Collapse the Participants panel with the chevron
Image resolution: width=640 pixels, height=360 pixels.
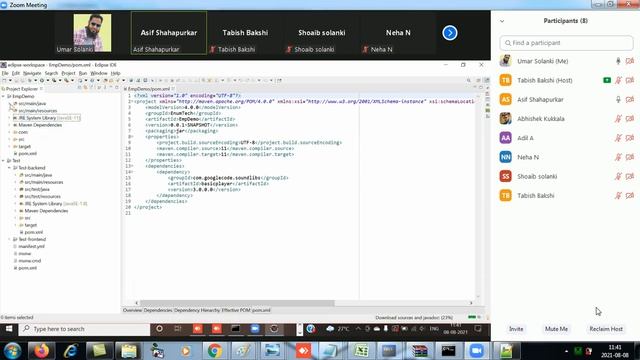502,21
